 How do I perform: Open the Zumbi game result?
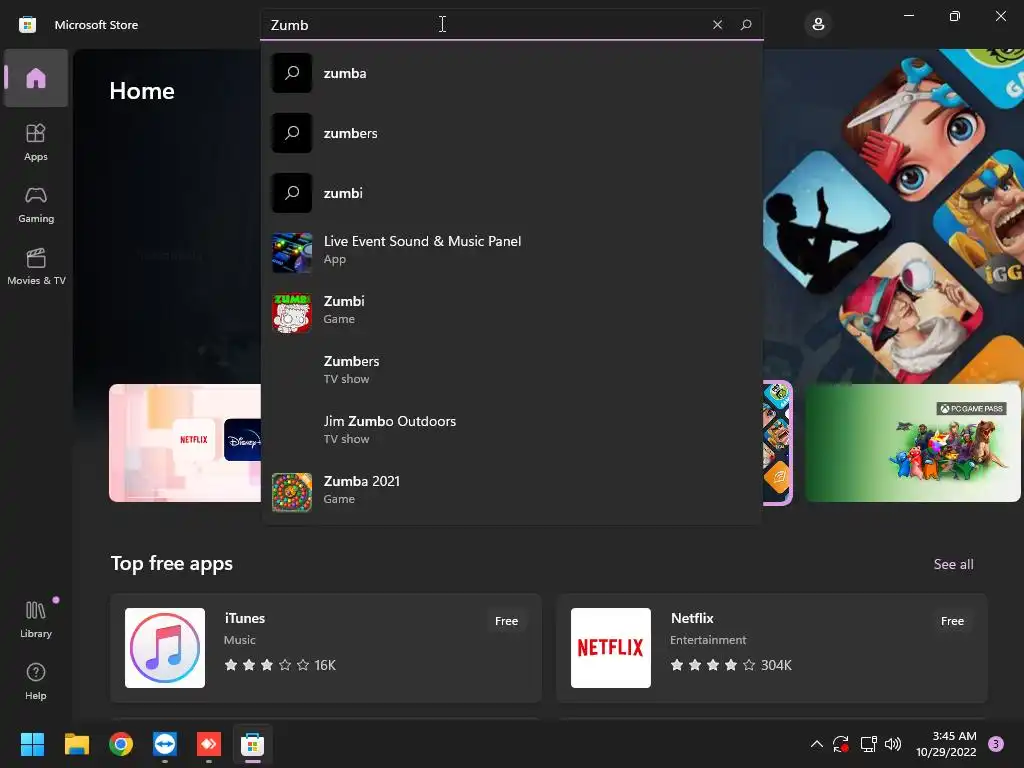pyautogui.click(x=511, y=312)
